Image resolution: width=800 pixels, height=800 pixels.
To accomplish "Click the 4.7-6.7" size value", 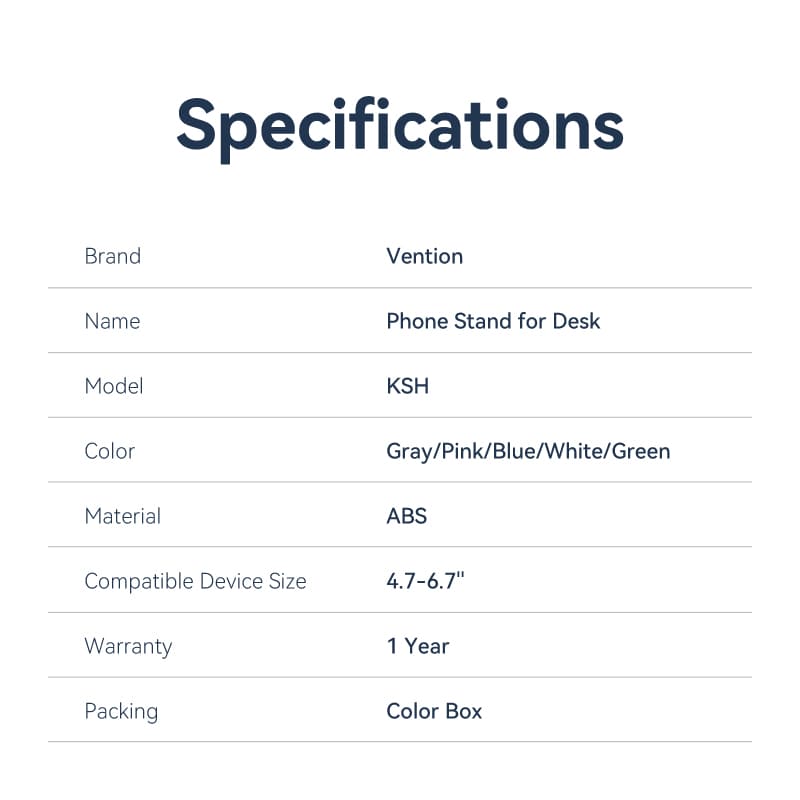I will (x=426, y=581).
